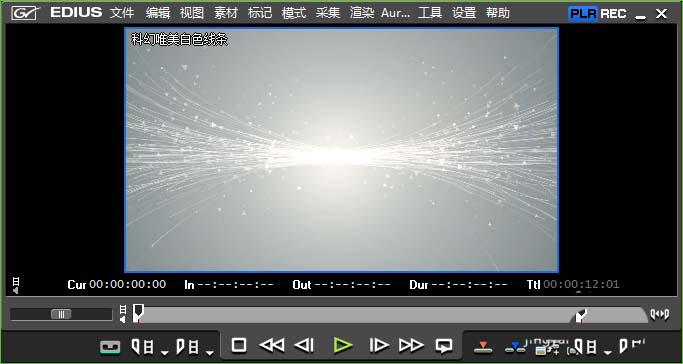Click Insert to Timeline (orange arrow) icon
This screenshot has width=683, height=364.
click(x=483, y=347)
